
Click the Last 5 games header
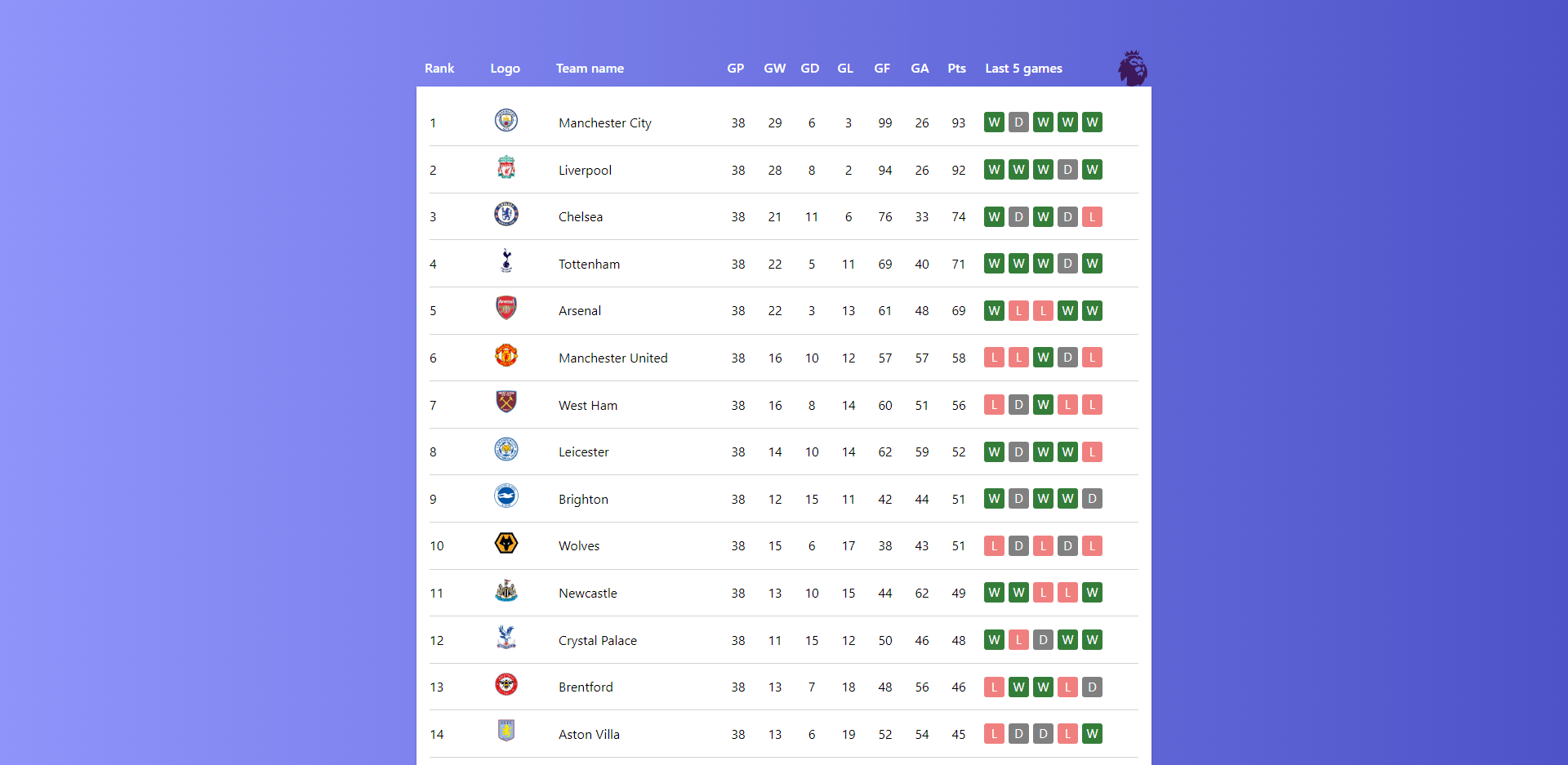[x=1023, y=69]
